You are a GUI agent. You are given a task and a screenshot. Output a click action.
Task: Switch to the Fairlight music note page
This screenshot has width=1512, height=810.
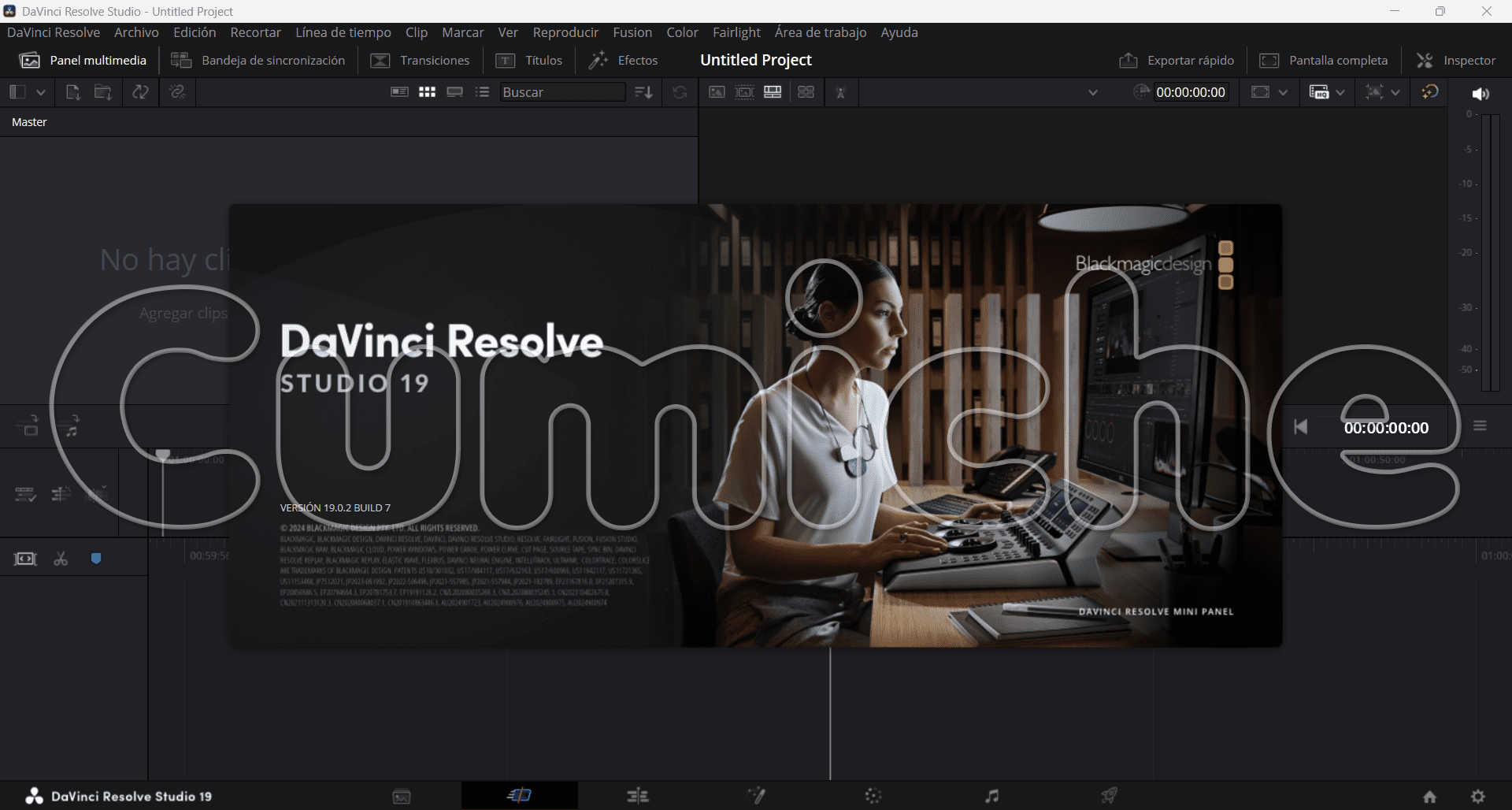click(991, 796)
